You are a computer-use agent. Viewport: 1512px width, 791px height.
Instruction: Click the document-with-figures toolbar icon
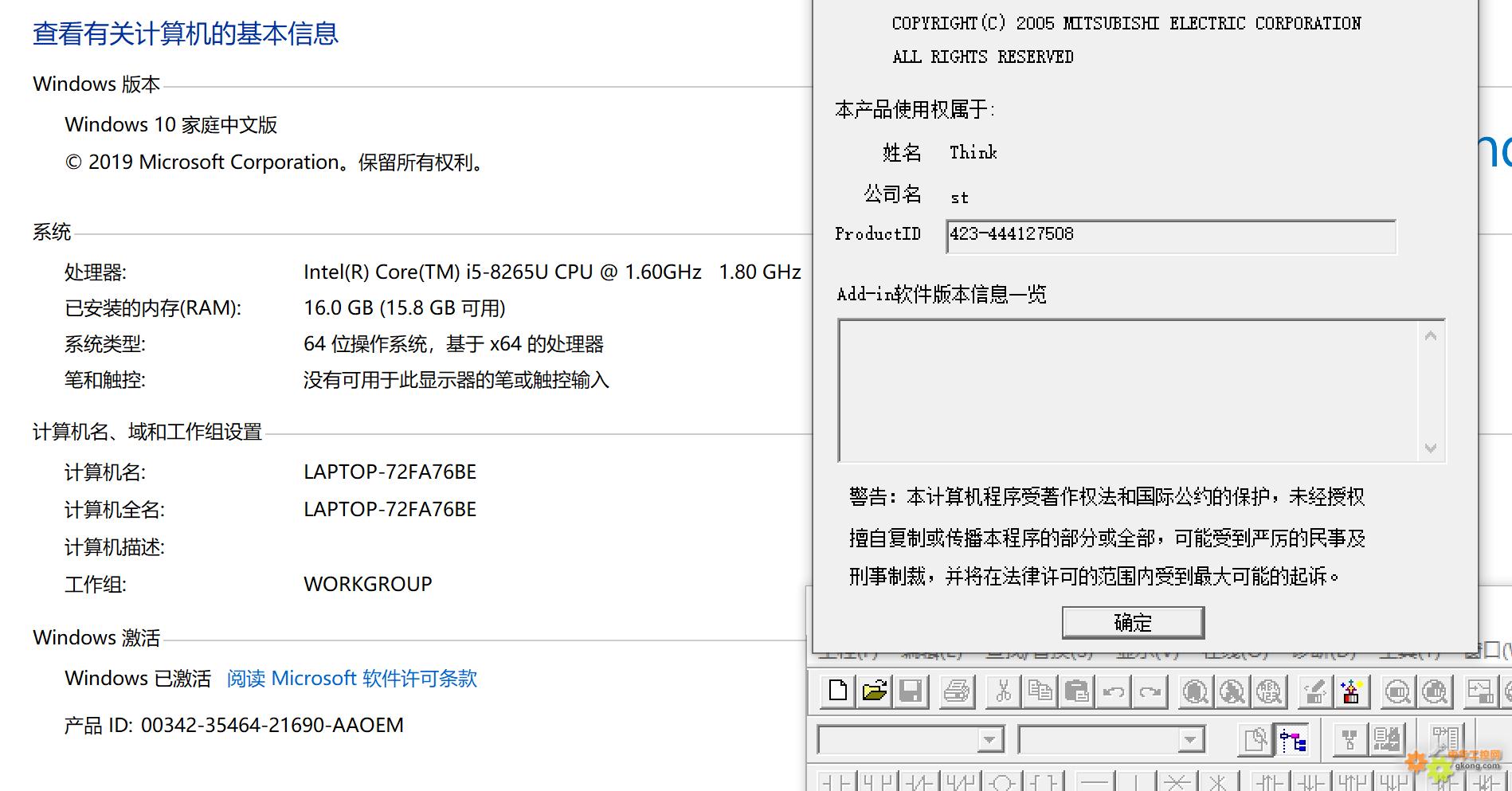pos(1386,740)
